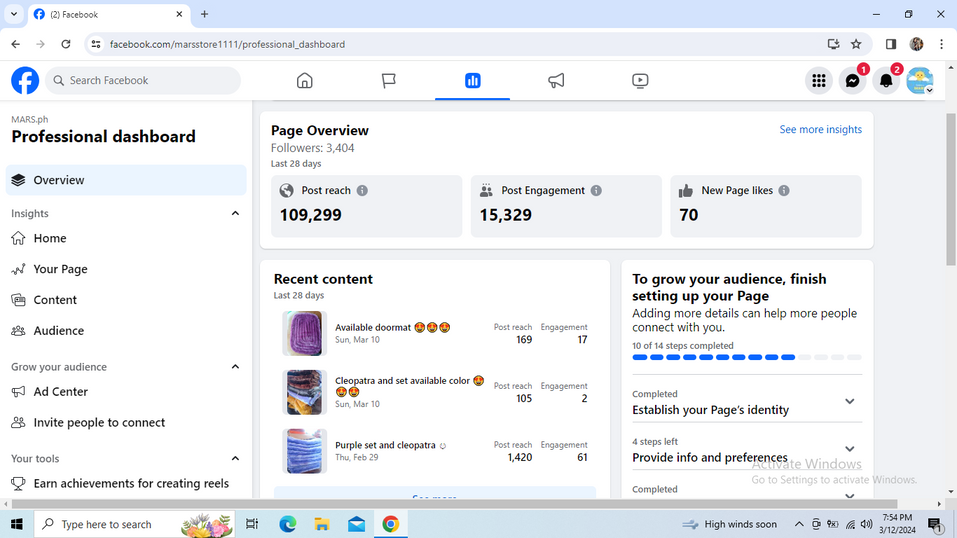Image resolution: width=957 pixels, height=538 pixels.
Task: Open Ad Center in sidebar
Action: pos(126,391)
